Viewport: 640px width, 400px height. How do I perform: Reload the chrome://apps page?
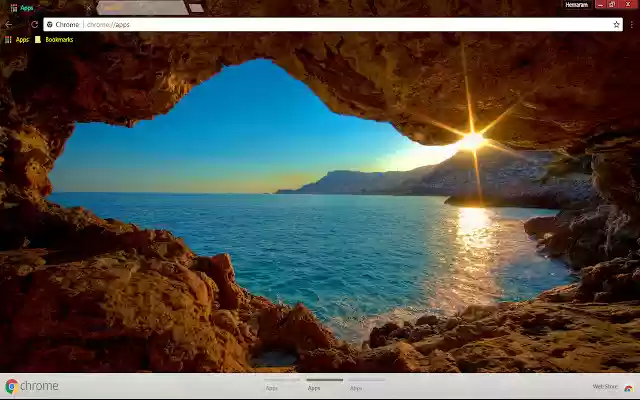pyautogui.click(x=34, y=24)
